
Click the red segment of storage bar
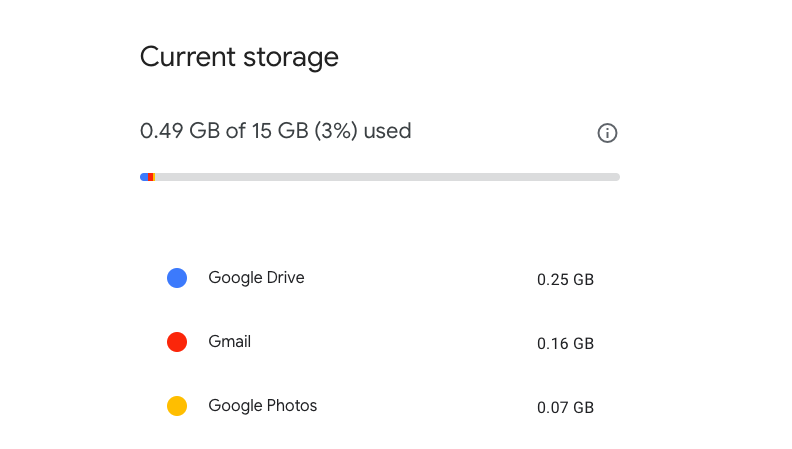[x=150, y=177]
